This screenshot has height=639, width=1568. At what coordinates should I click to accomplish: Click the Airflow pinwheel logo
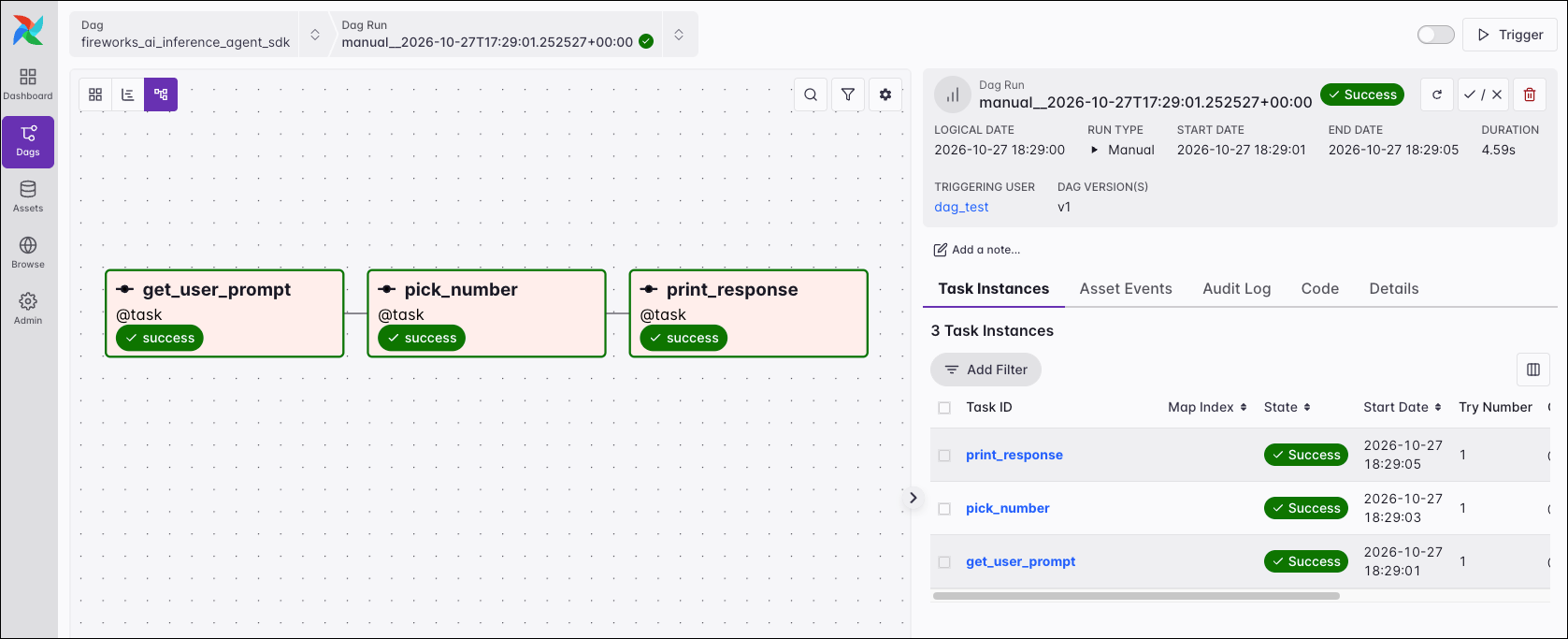28,30
